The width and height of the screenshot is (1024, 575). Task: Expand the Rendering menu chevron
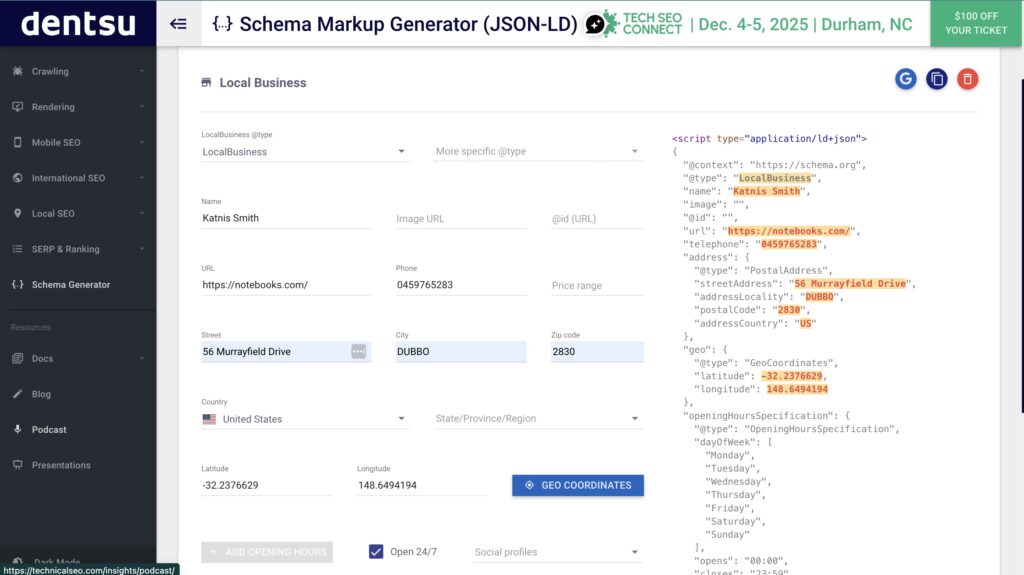(x=142, y=107)
